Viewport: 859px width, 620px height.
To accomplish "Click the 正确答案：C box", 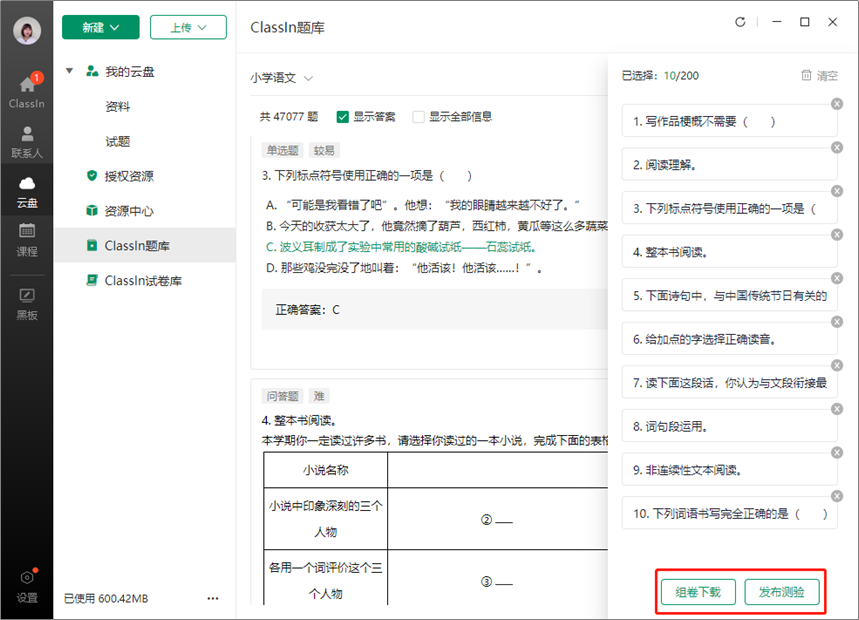I will (x=434, y=309).
